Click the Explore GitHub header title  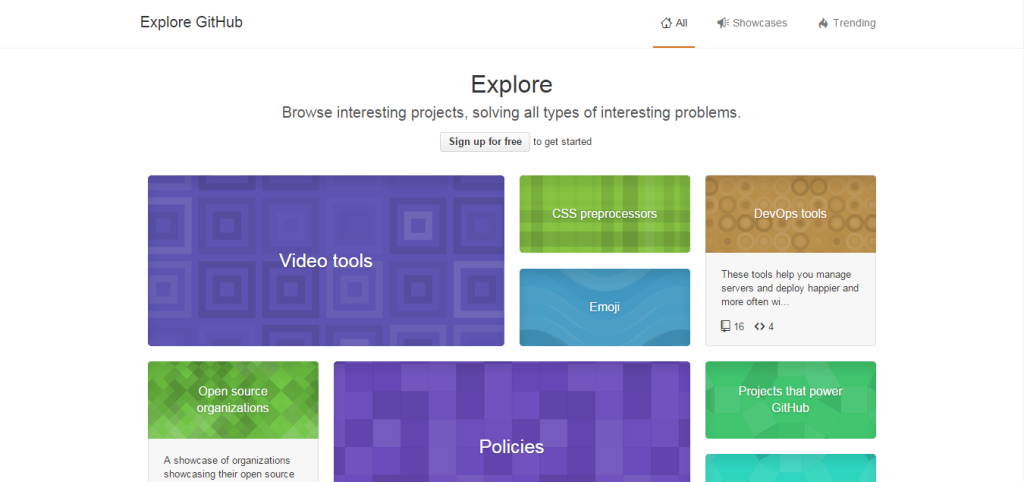[x=191, y=22]
